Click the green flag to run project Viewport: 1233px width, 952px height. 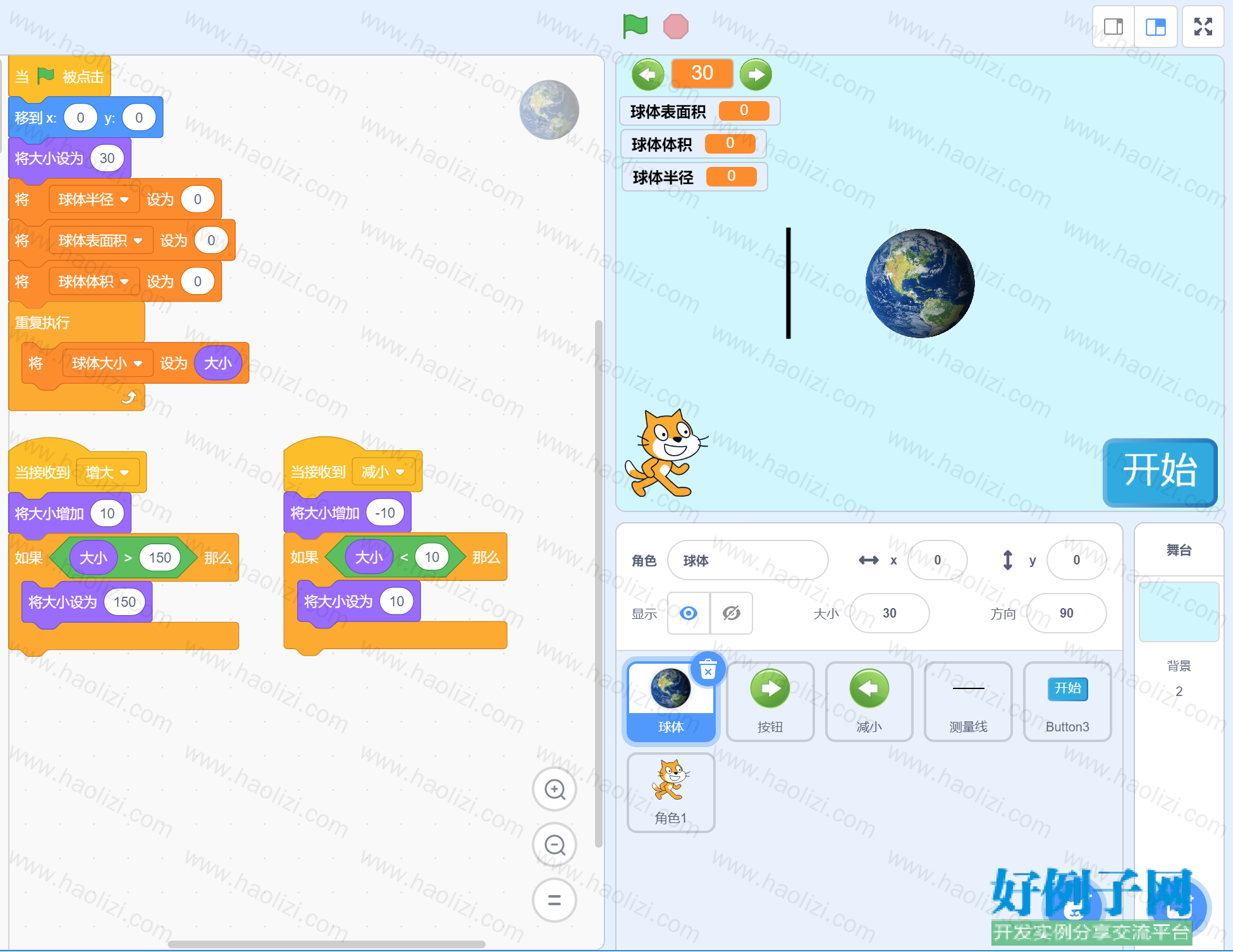point(635,27)
